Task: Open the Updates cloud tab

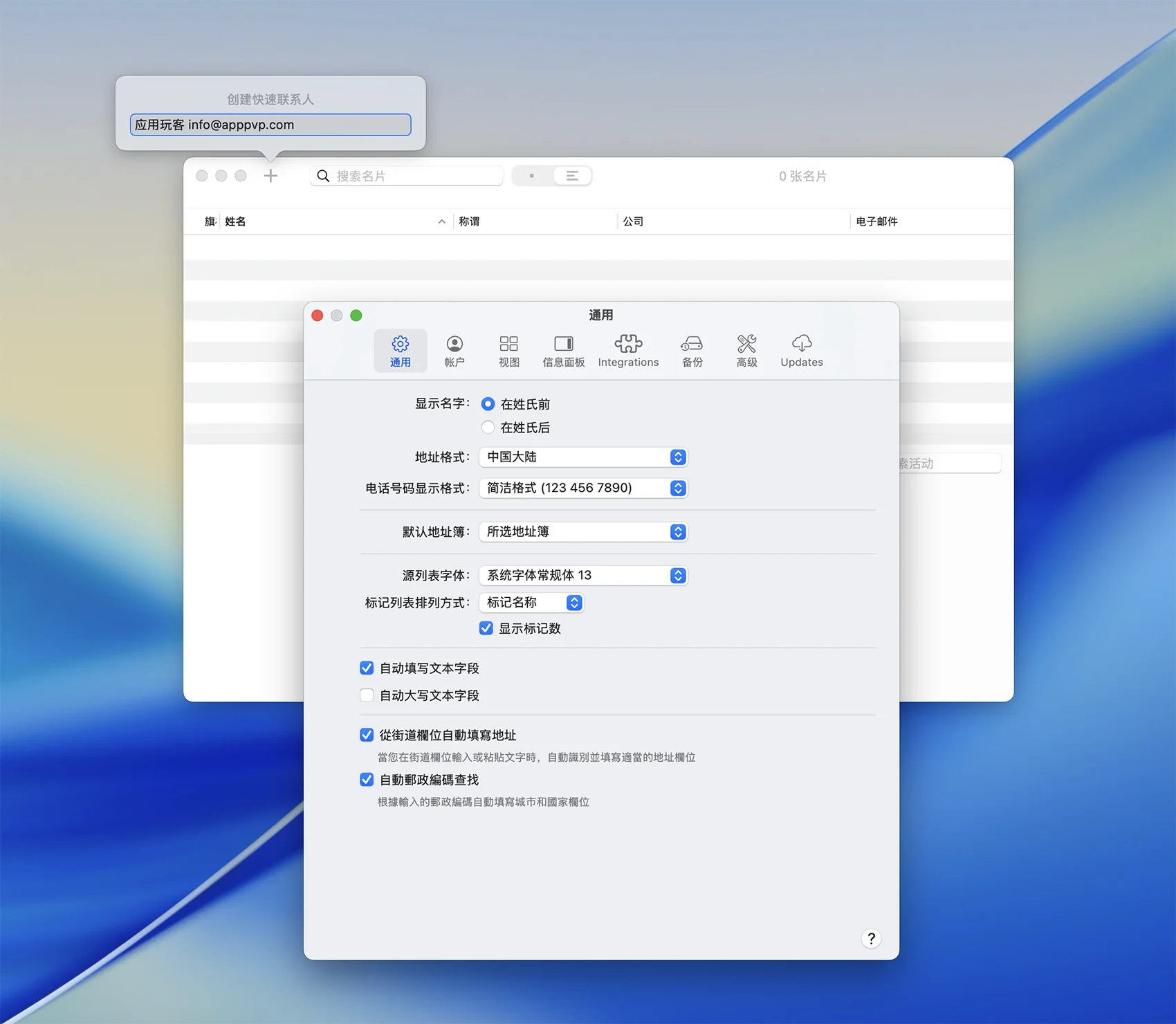Action: click(x=801, y=351)
